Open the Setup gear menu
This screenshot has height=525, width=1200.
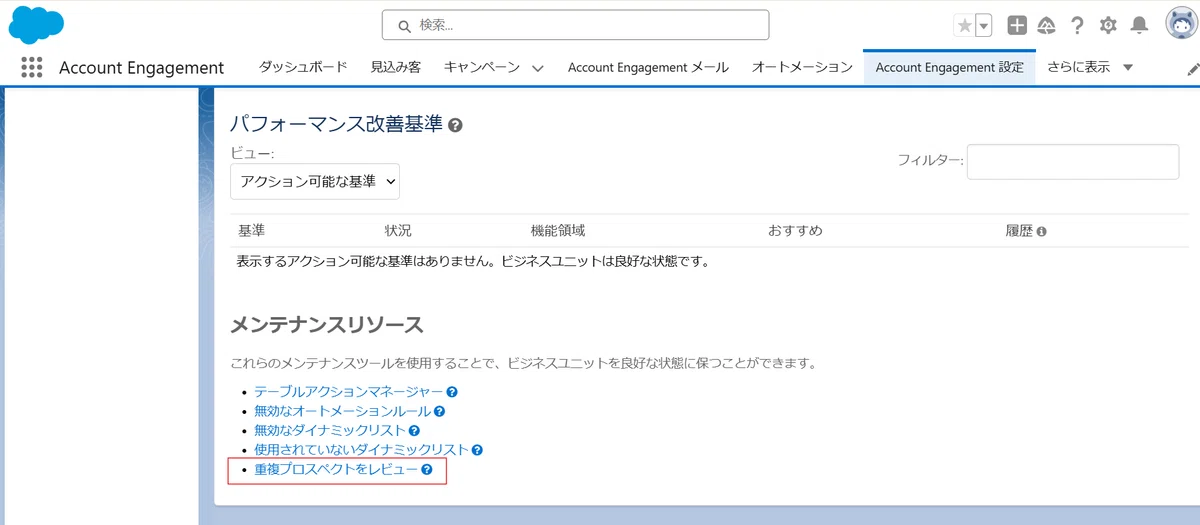pyautogui.click(x=1108, y=26)
